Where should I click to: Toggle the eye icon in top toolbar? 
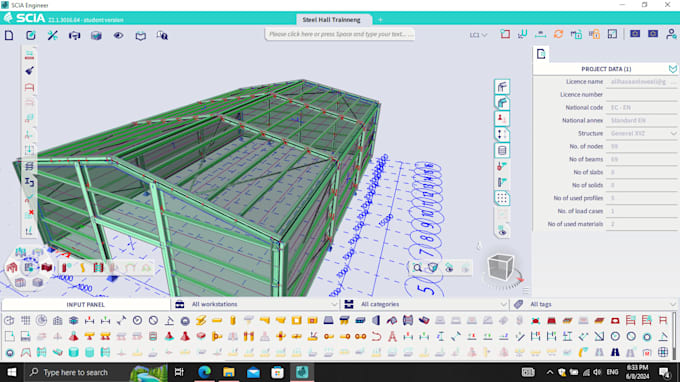[x=118, y=35]
